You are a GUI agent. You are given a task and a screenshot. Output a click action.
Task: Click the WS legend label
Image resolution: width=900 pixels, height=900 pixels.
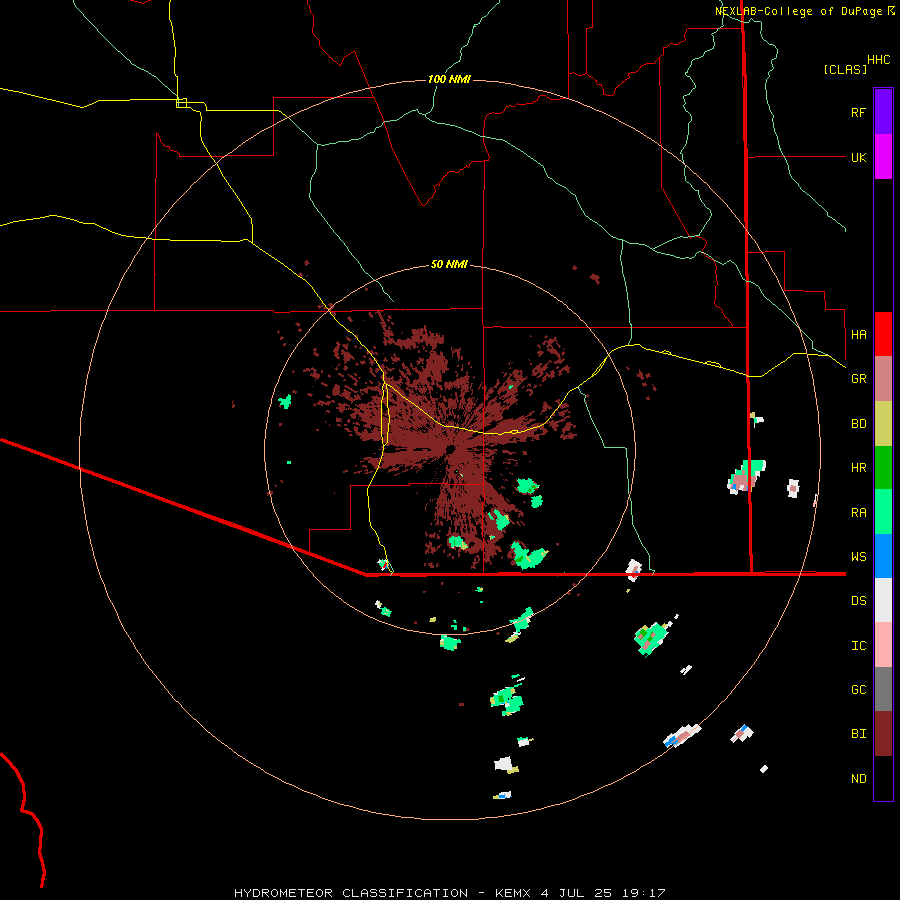(x=858, y=556)
